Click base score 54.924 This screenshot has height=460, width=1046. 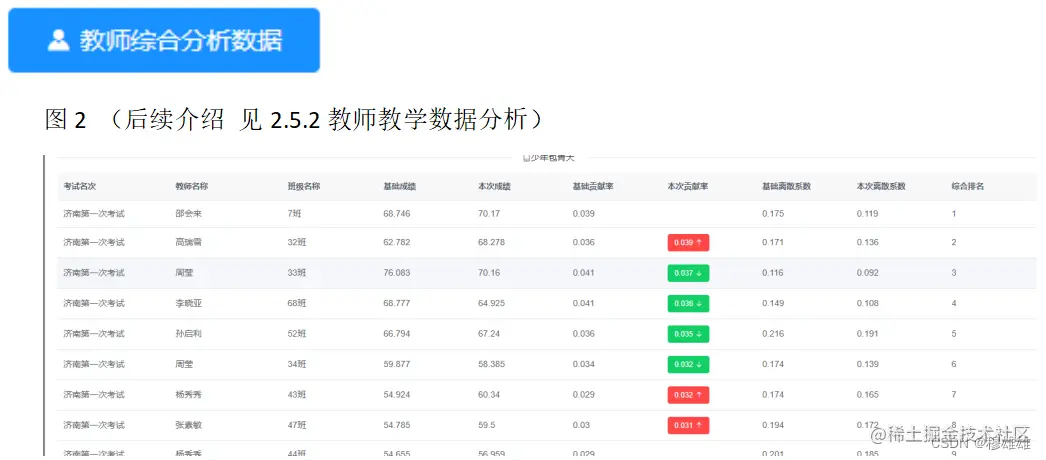(x=397, y=395)
